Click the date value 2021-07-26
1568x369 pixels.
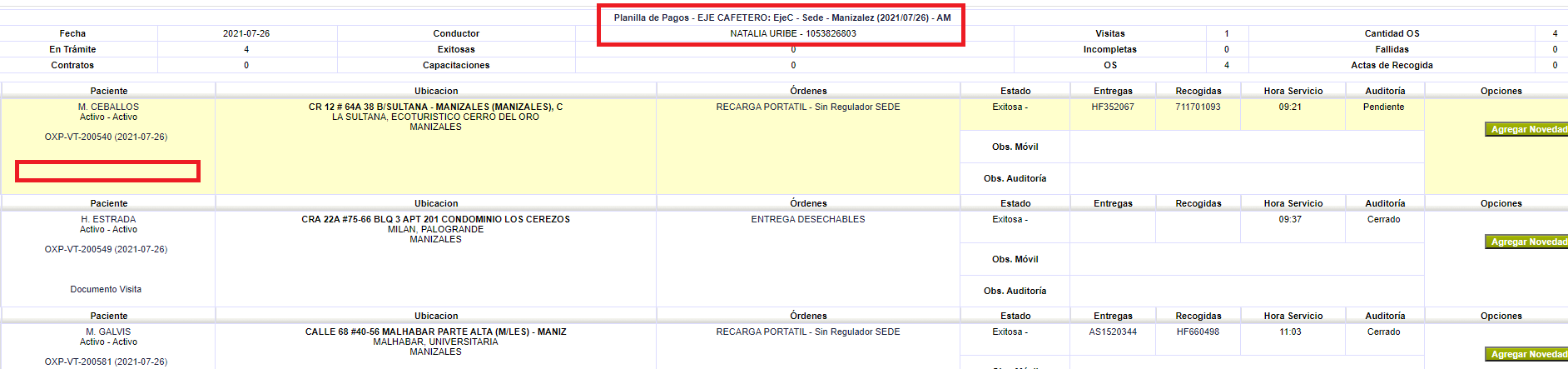[246, 33]
